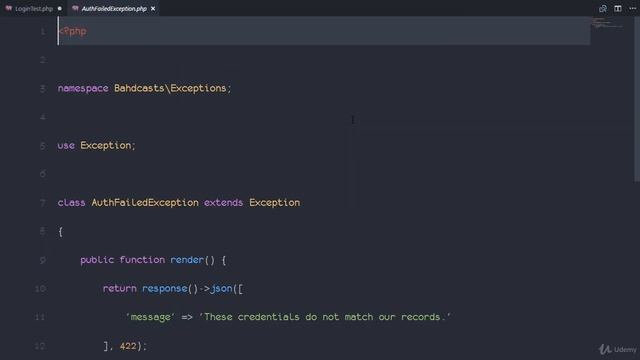The image size is (640, 360).
Task: Click the 'json' method call
Action: pyautogui.click(x=221, y=289)
